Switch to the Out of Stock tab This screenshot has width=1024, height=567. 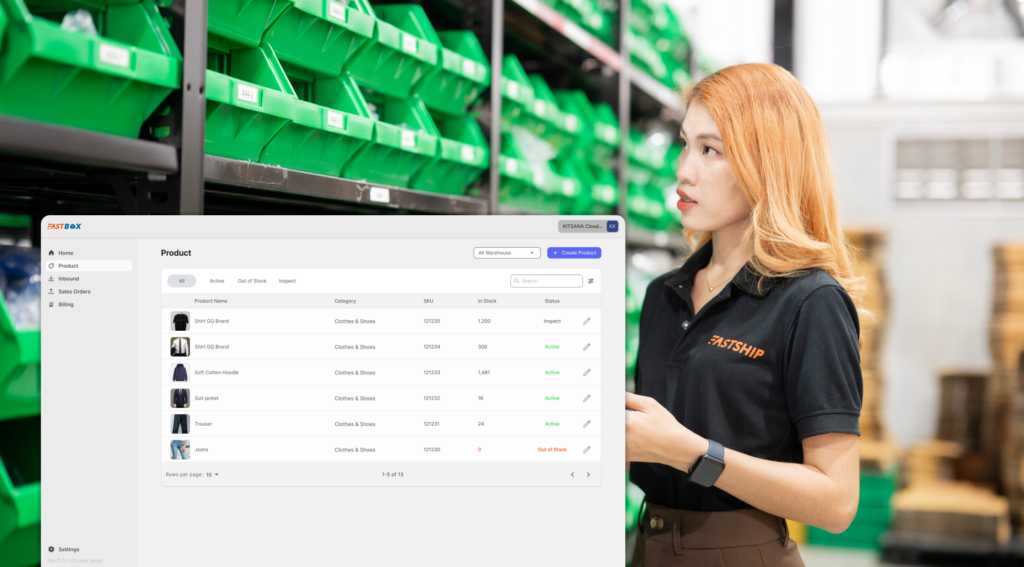pos(252,281)
